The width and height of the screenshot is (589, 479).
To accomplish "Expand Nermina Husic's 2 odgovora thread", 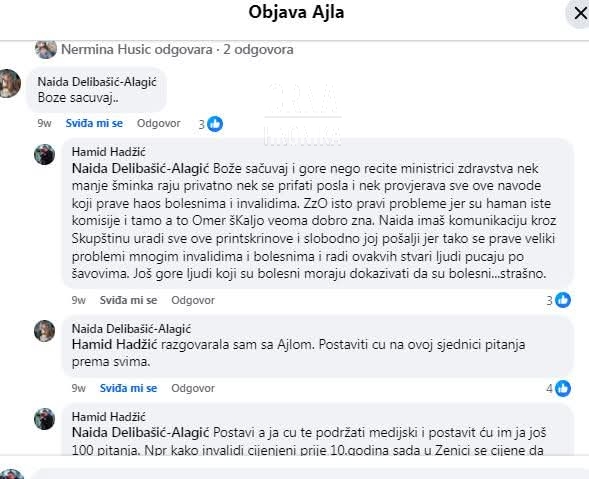I will 177,49.
